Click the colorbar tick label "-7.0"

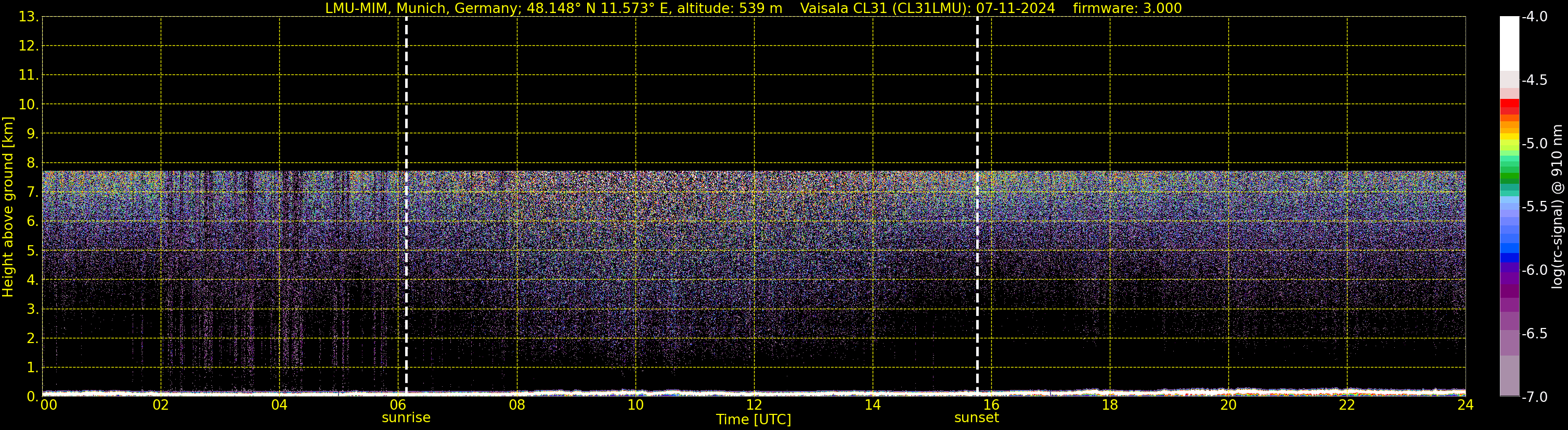(1535, 397)
